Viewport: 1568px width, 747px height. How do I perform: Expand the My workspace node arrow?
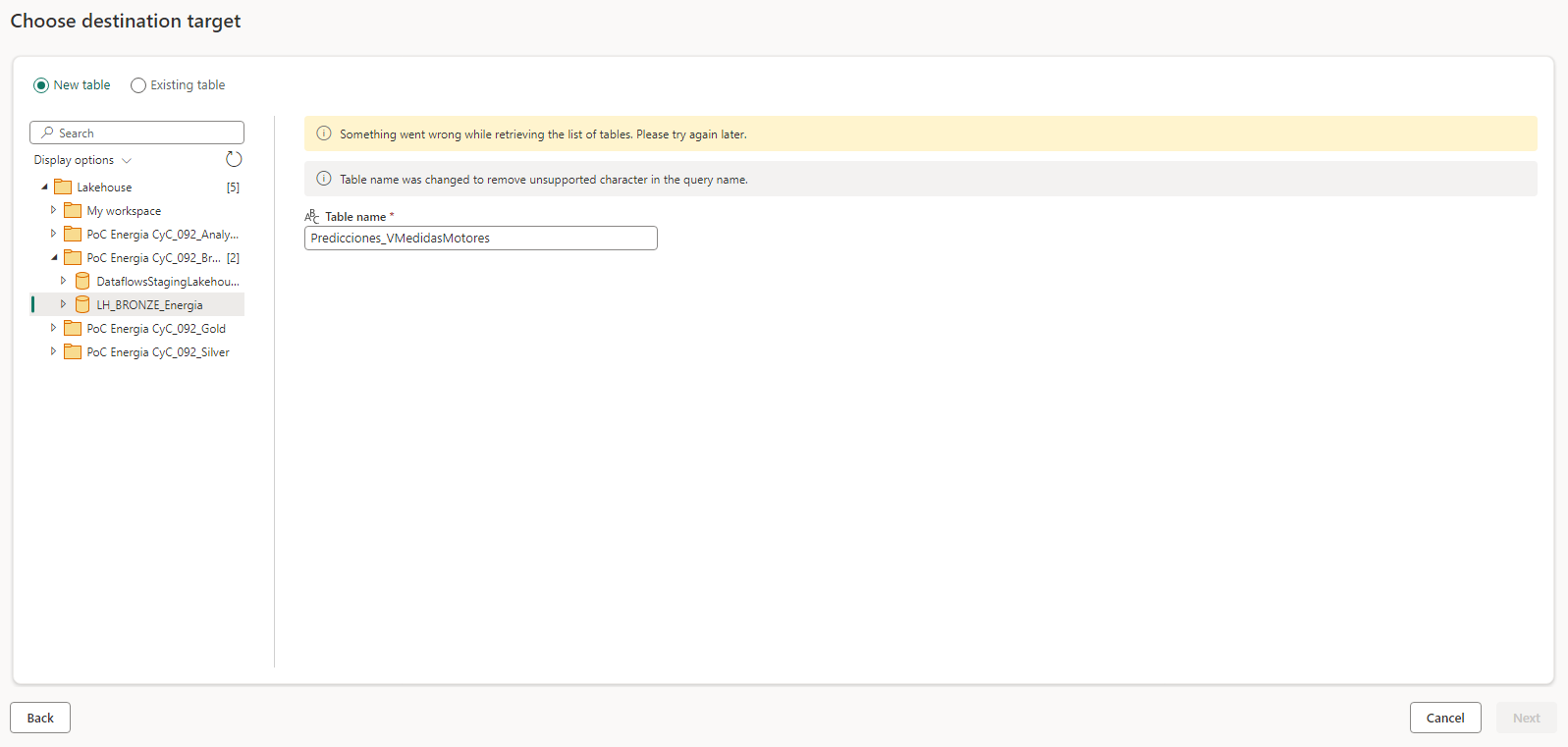[54, 210]
